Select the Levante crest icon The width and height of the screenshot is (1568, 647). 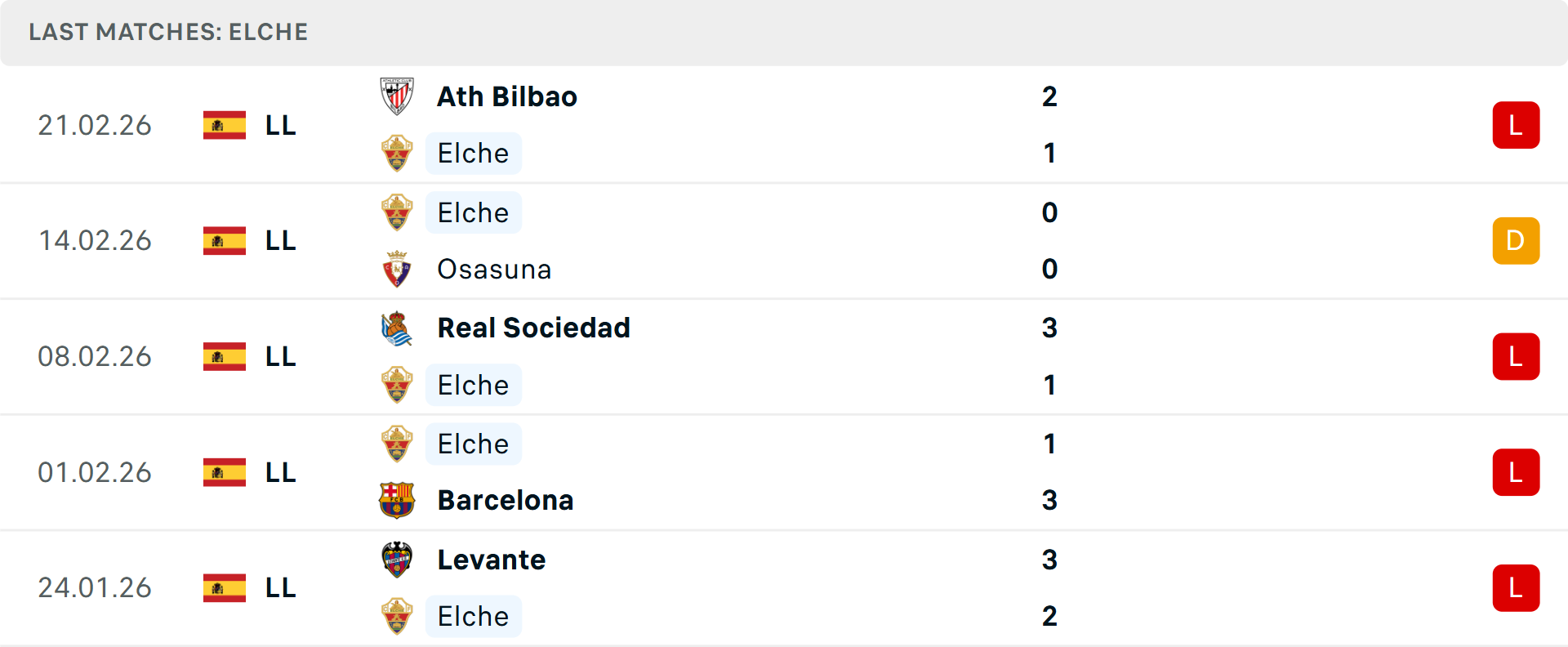coord(397,560)
